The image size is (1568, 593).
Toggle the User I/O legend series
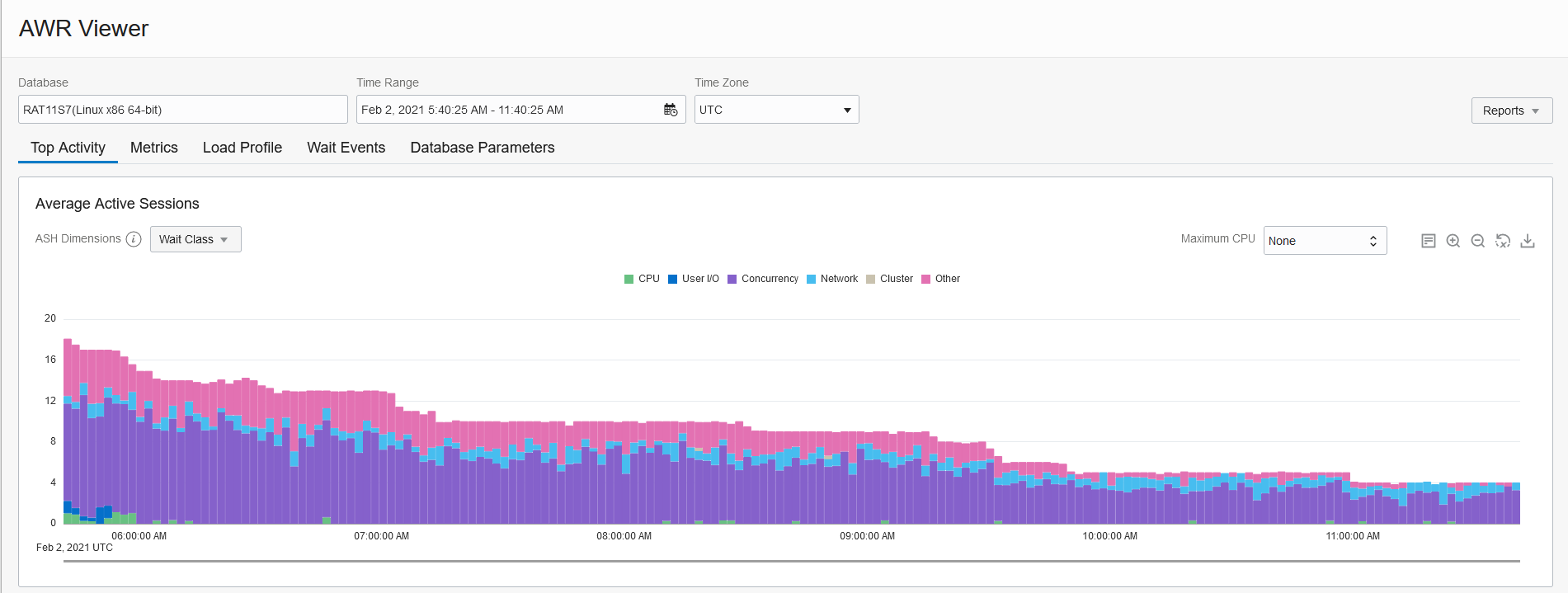pos(693,279)
